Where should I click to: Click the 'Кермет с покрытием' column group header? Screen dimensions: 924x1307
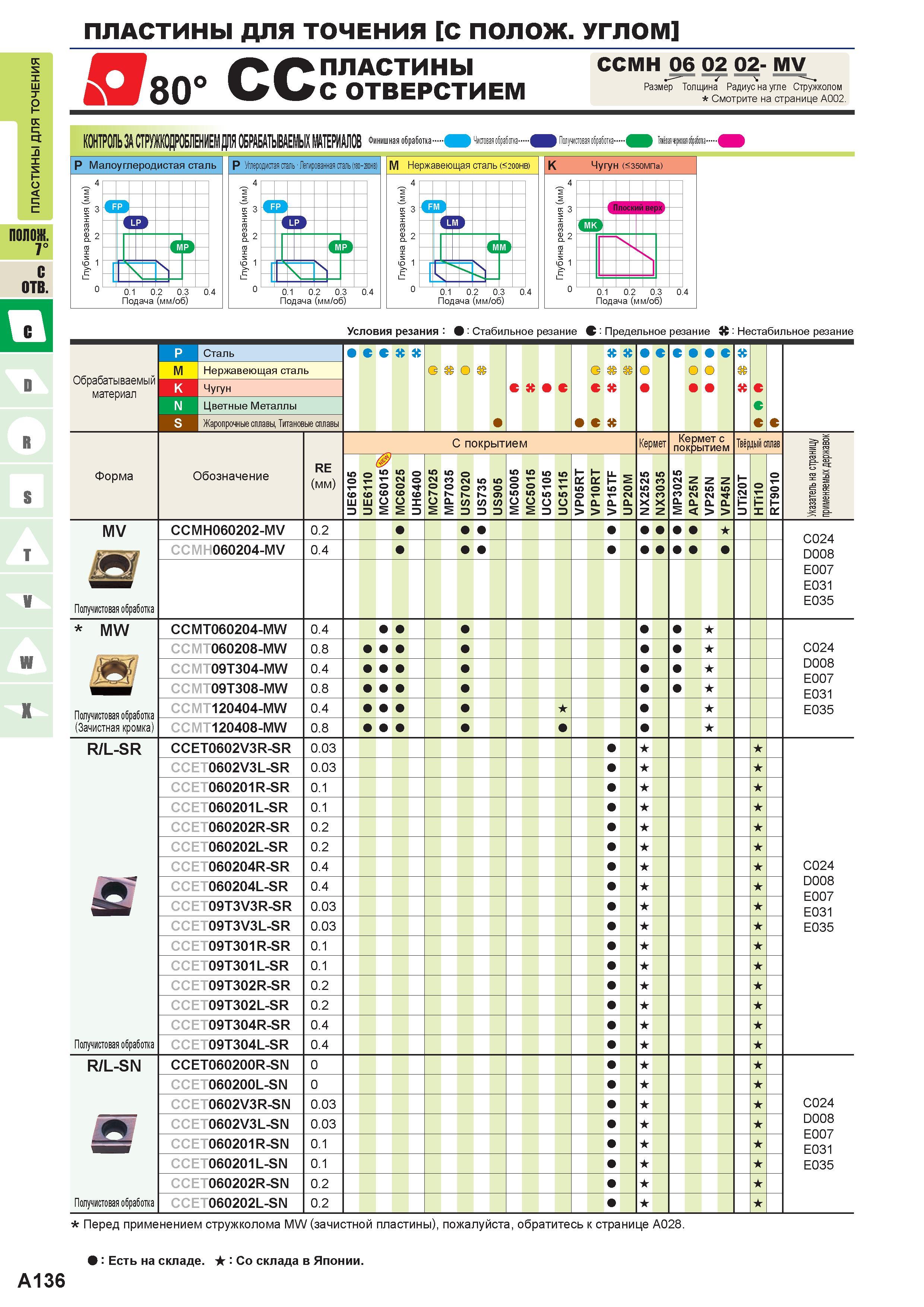pyautogui.click(x=702, y=443)
